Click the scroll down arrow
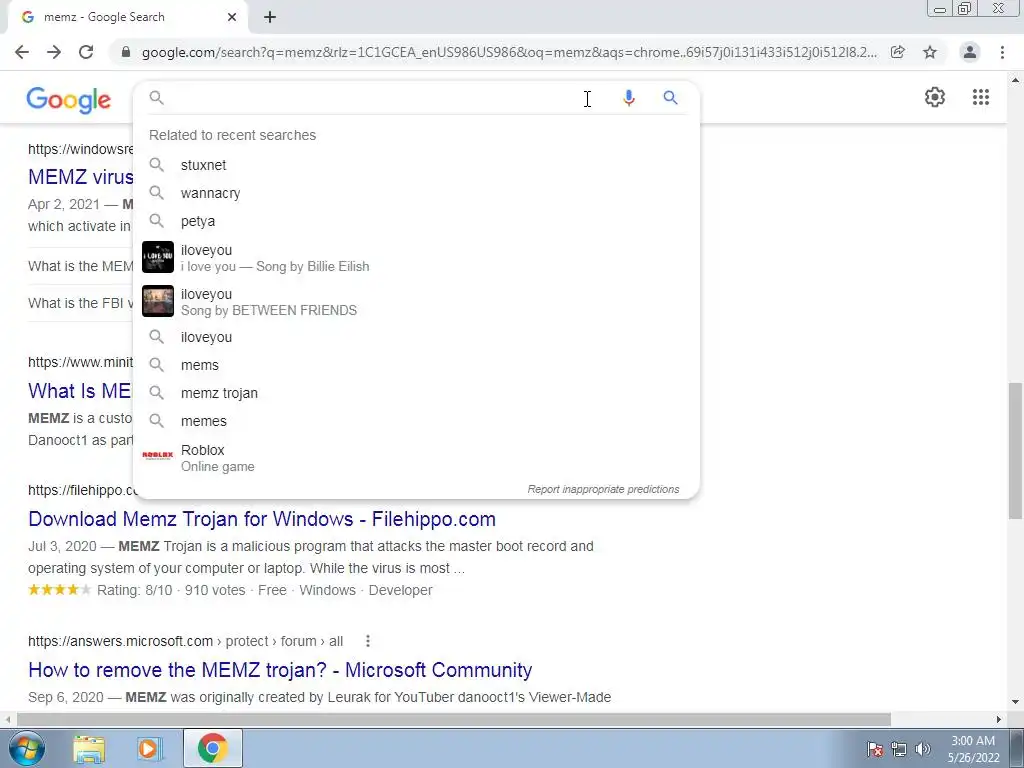This screenshot has height=768, width=1024. pyautogui.click(x=1015, y=703)
